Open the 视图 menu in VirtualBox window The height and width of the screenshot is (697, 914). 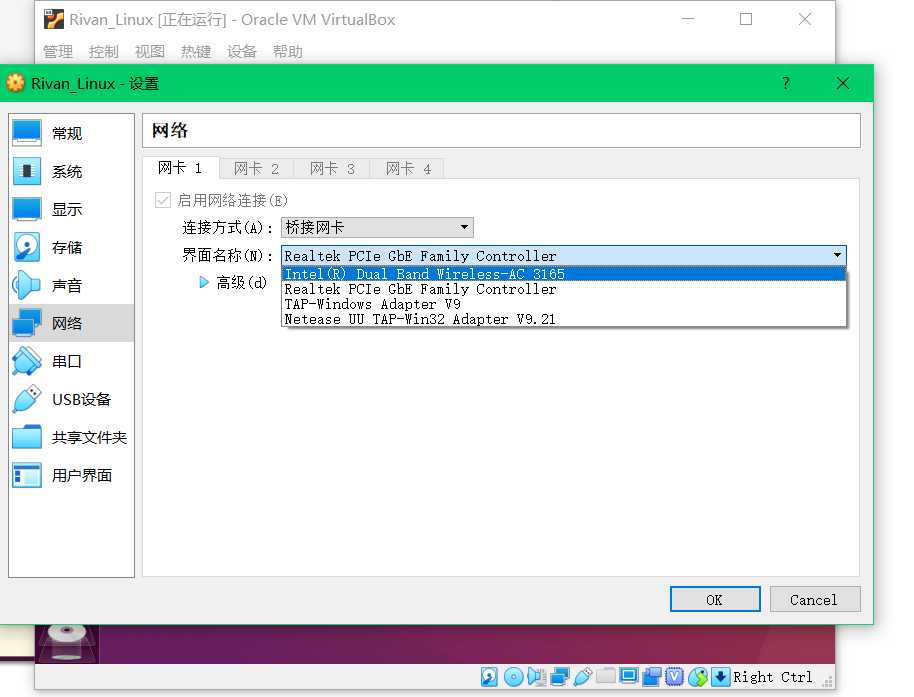(x=150, y=52)
